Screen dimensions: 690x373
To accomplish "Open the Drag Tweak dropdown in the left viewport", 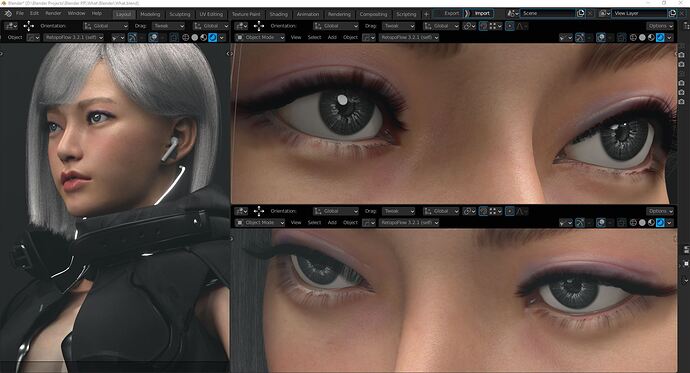I will [168, 26].
